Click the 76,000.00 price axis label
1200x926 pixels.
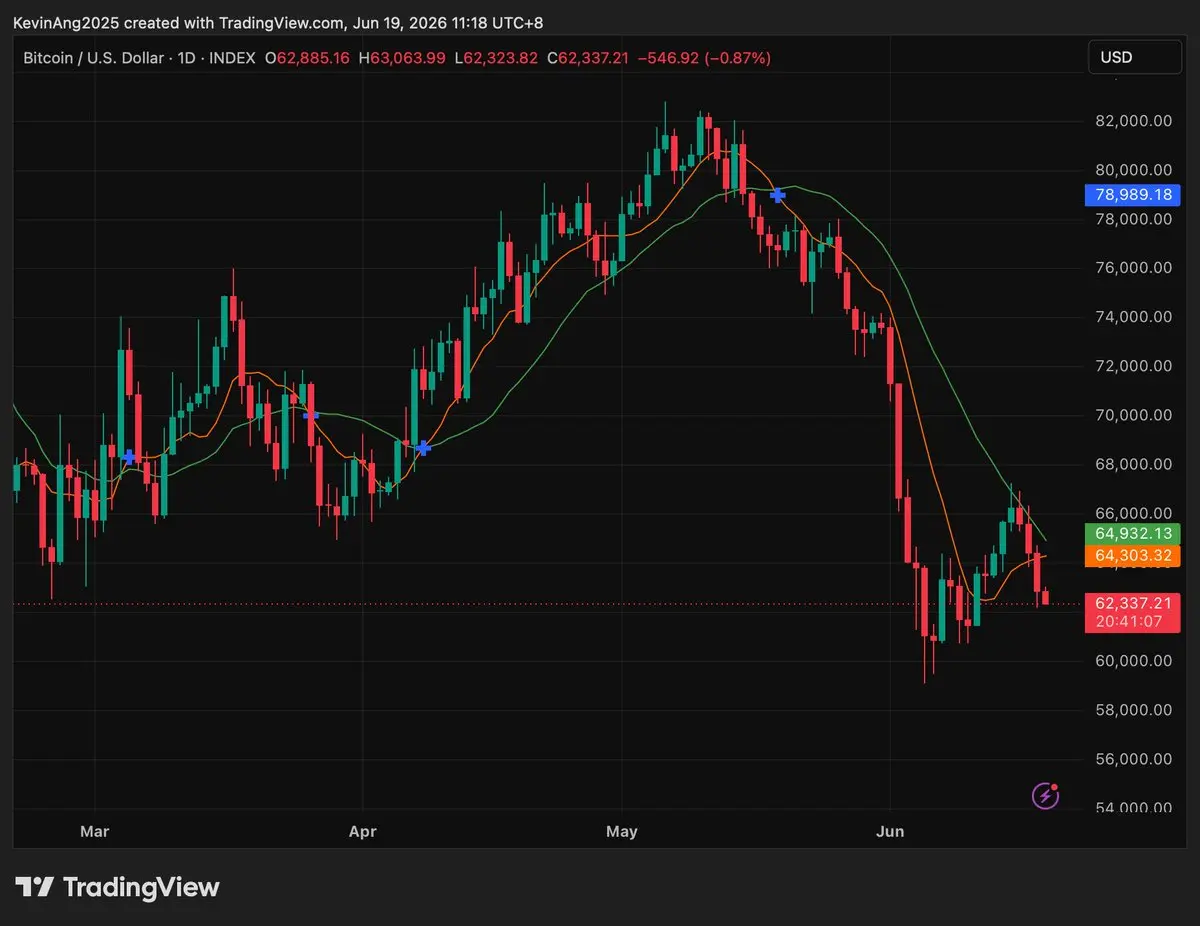click(1134, 268)
